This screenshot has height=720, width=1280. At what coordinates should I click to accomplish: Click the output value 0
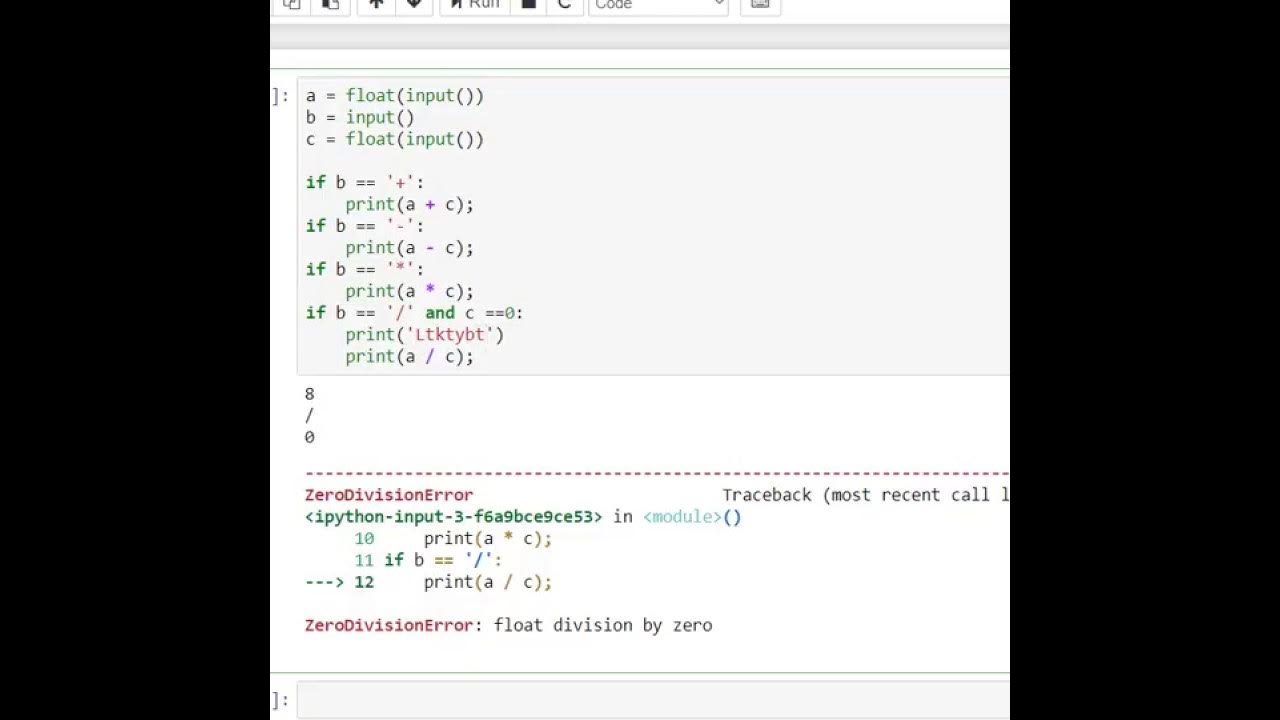310,437
